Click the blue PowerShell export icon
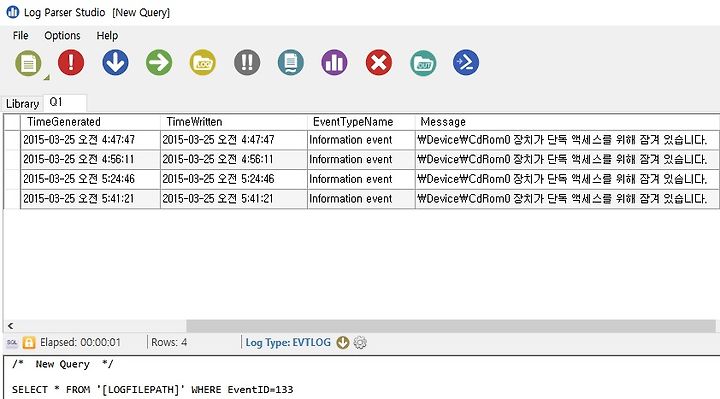 click(x=466, y=62)
